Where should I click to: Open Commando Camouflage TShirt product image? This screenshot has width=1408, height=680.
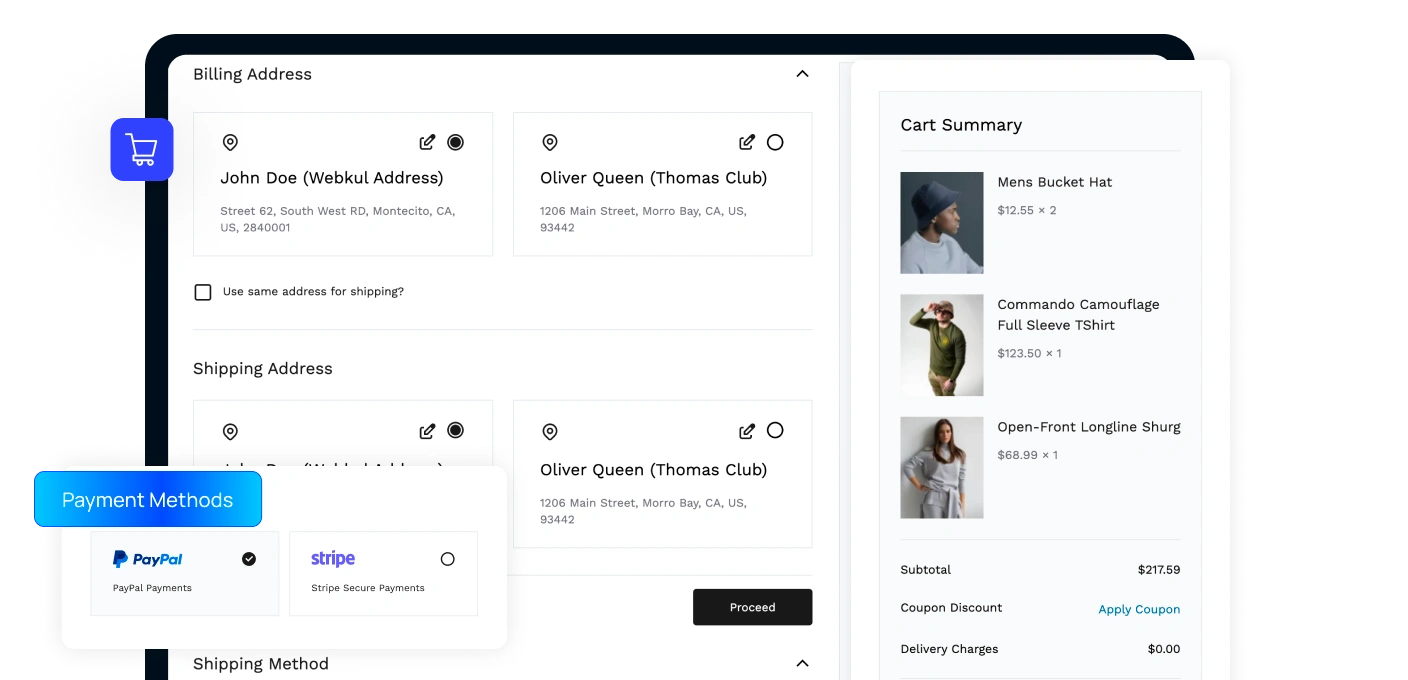[941, 345]
